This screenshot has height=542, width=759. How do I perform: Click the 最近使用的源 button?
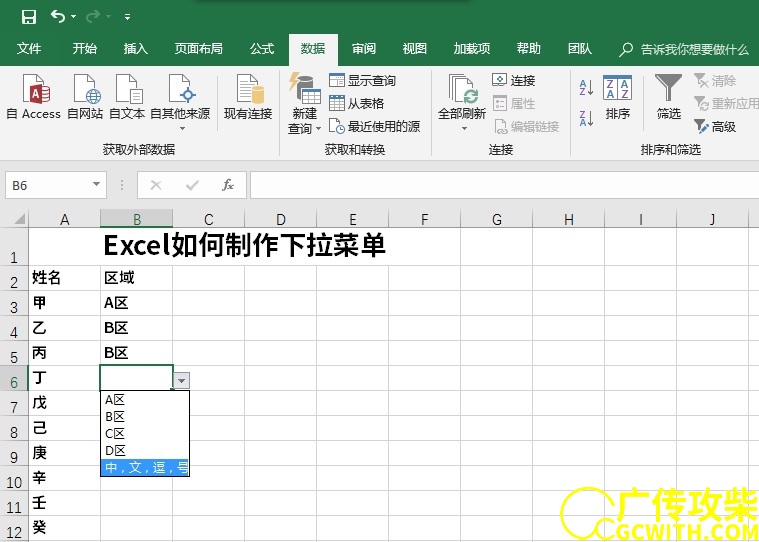(x=374, y=126)
